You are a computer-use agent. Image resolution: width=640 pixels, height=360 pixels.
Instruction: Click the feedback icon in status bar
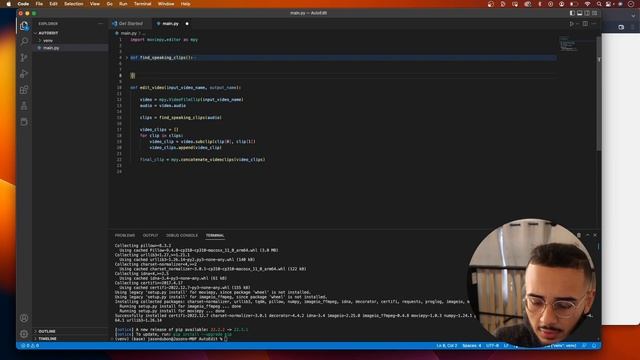584,346
